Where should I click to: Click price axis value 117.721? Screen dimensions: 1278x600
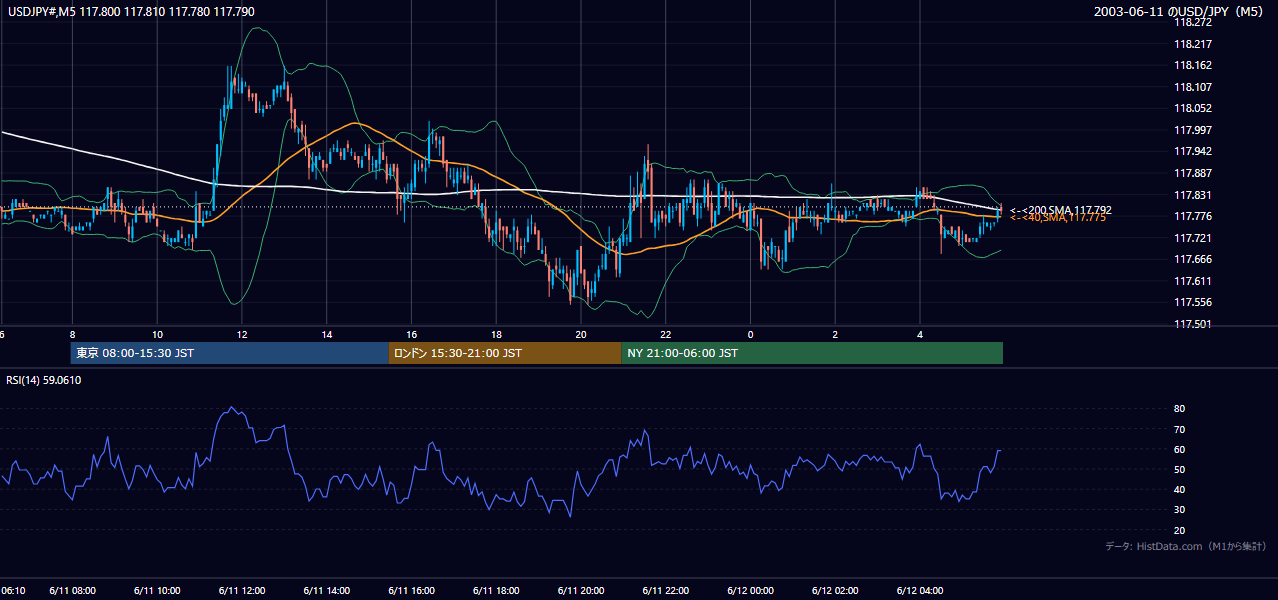pyautogui.click(x=1191, y=238)
